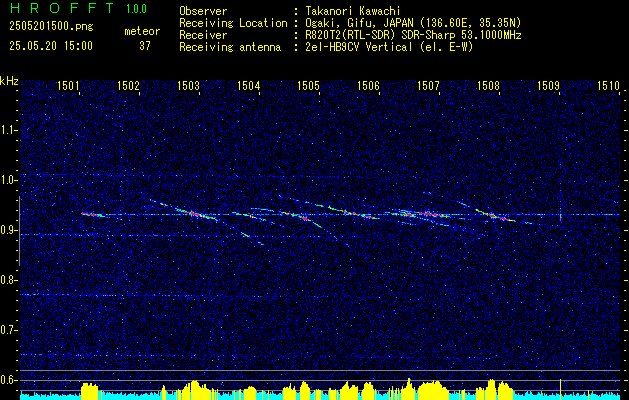The height and width of the screenshot is (400, 629).
Task: Click the 2el-HB9CV antenna description
Action: click(x=388, y=47)
